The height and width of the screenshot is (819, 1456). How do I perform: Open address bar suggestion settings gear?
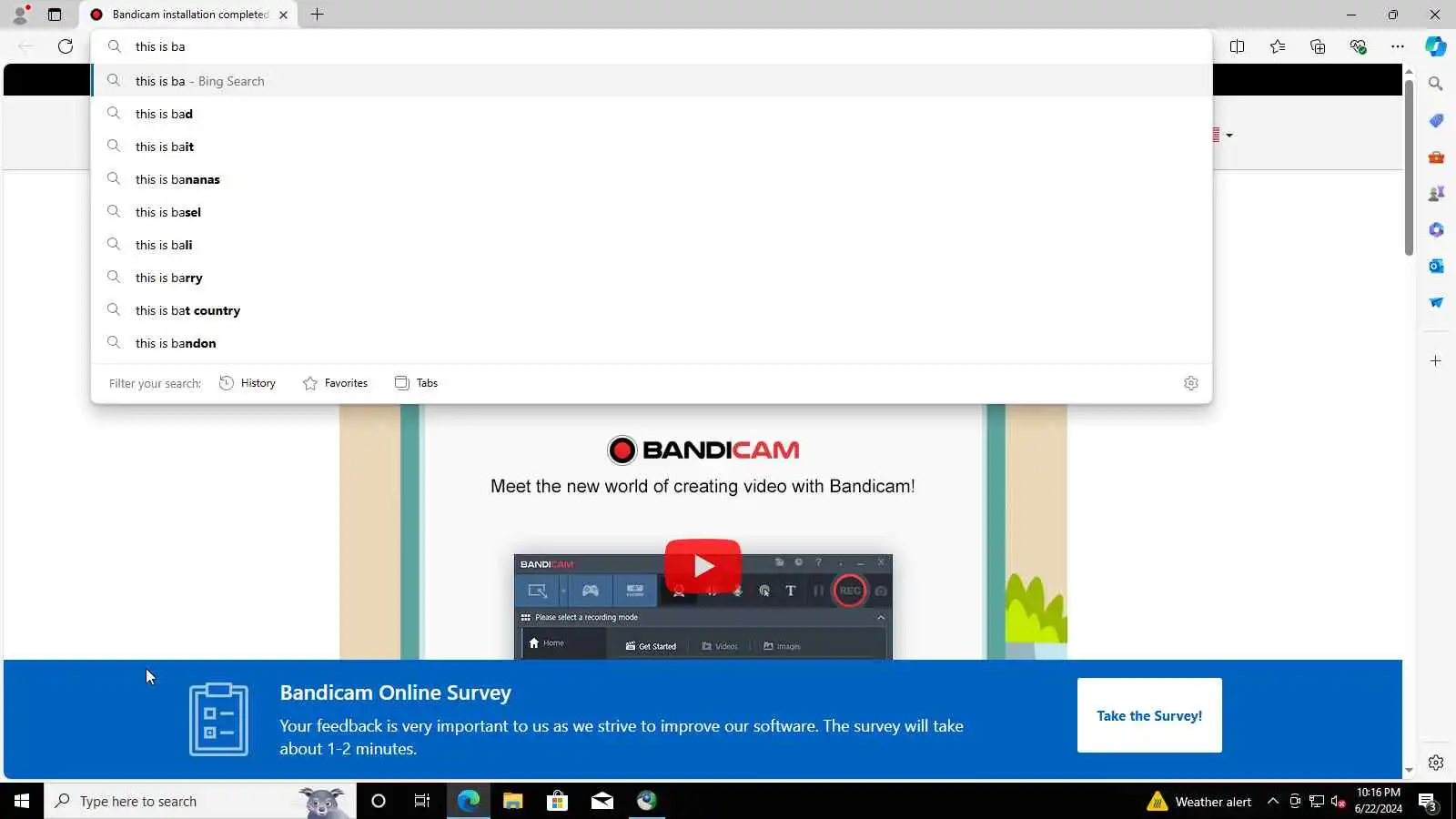(1191, 383)
